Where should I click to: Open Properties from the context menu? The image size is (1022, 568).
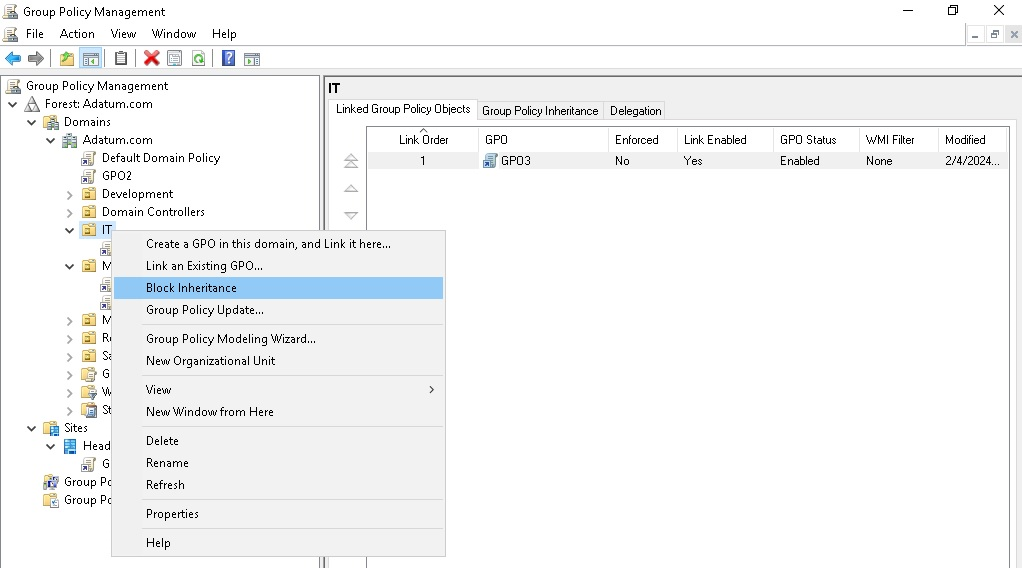278,514
